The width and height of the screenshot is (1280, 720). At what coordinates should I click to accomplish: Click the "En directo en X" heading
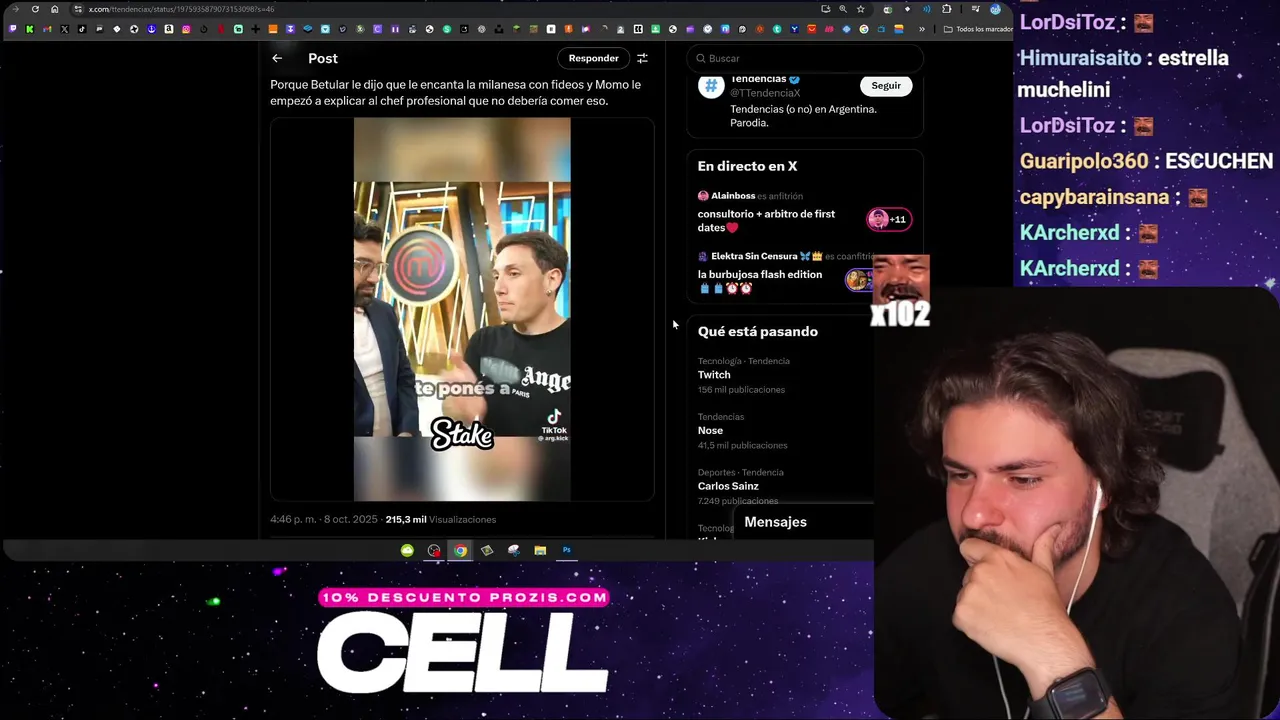(747, 166)
